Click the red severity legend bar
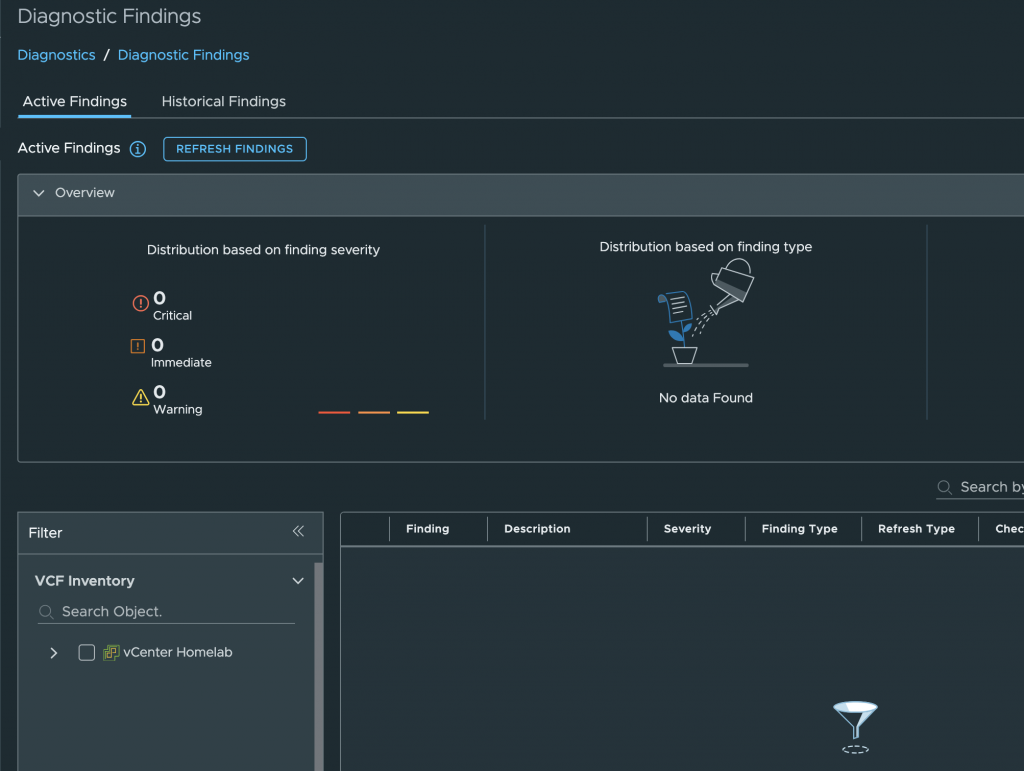The height and width of the screenshot is (771, 1024). pos(334,412)
